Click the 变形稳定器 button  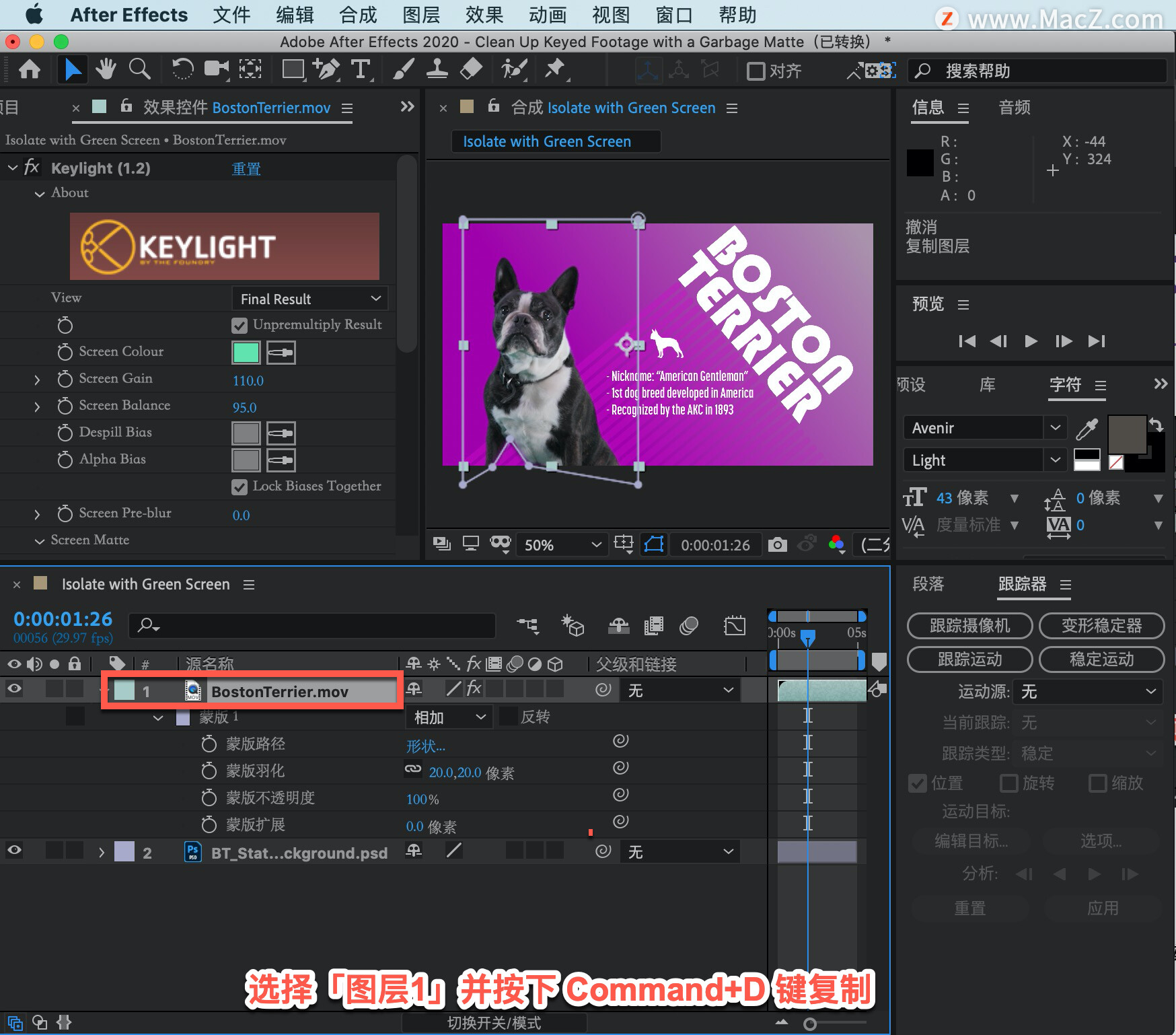pyautogui.click(x=1101, y=626)
